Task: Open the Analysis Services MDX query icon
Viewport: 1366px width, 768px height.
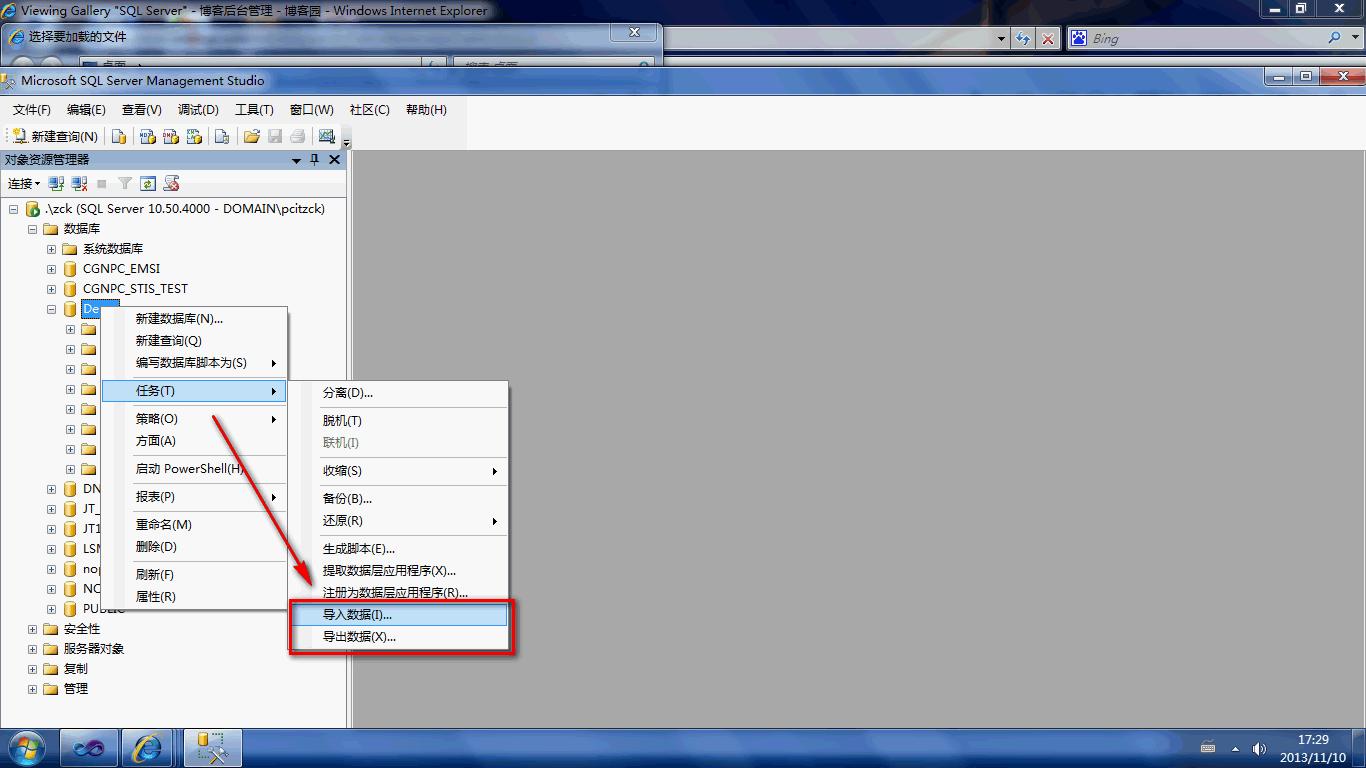Action: 147,136
